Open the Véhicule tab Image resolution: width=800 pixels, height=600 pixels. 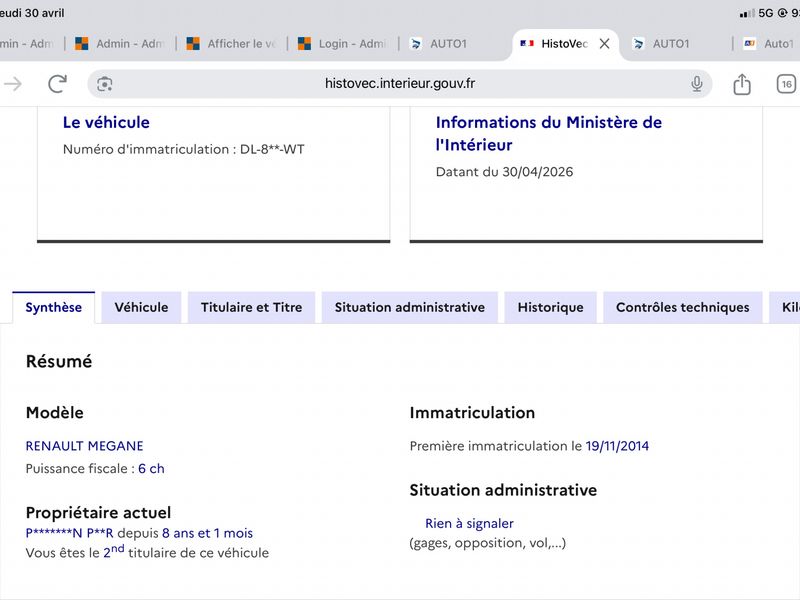coord(141,307)
